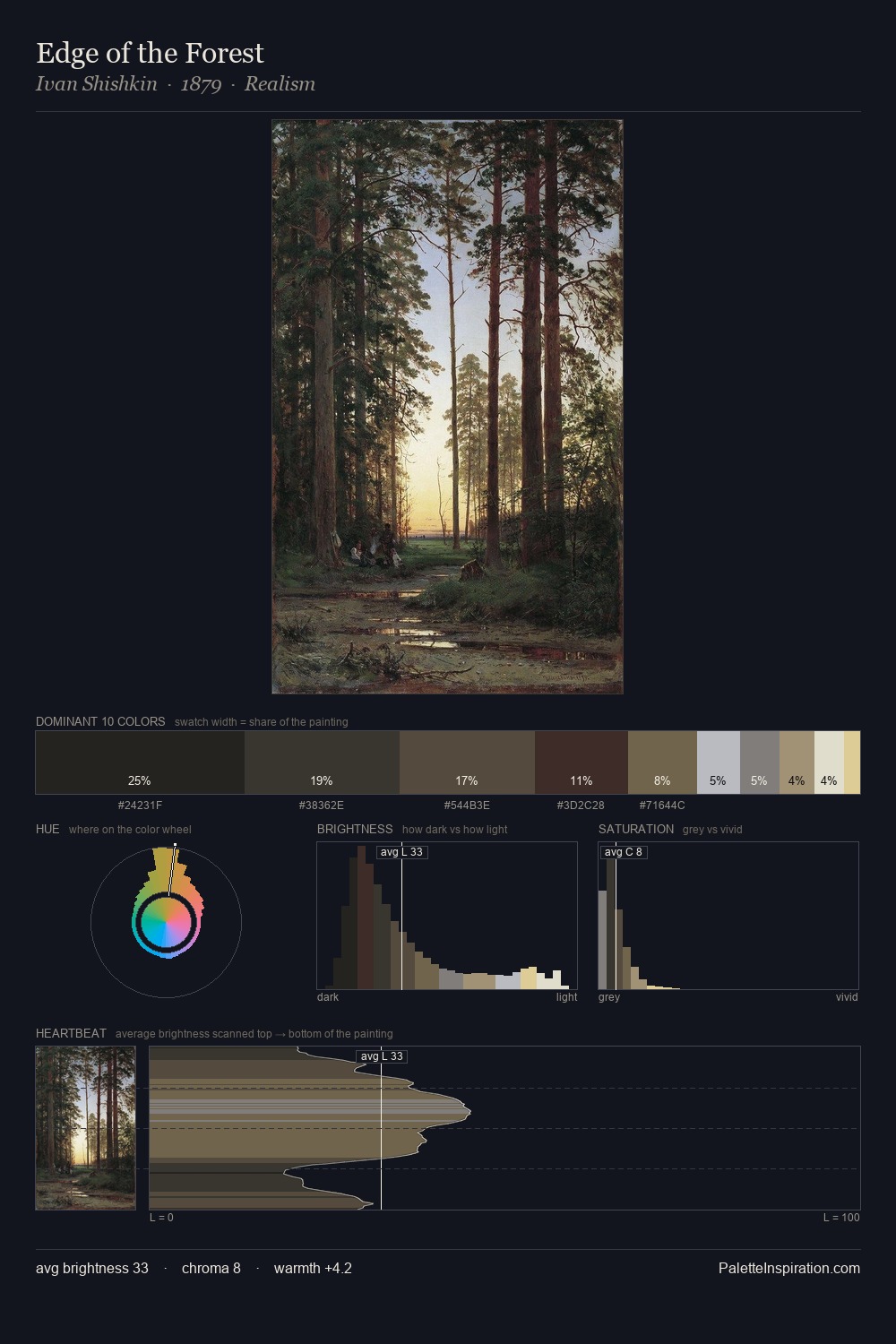This screenshot has height=1344, width=896.
Task: Click the 'L = 0' axis label
Action: (161, 1218)
